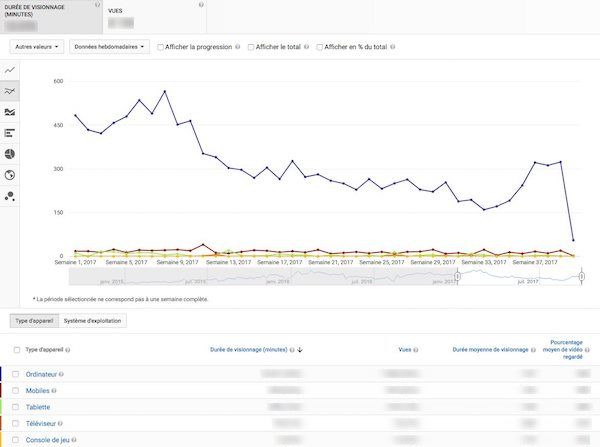Select the Type d'appareil tab
Screen dimensions: 600x447
(32, 320)
